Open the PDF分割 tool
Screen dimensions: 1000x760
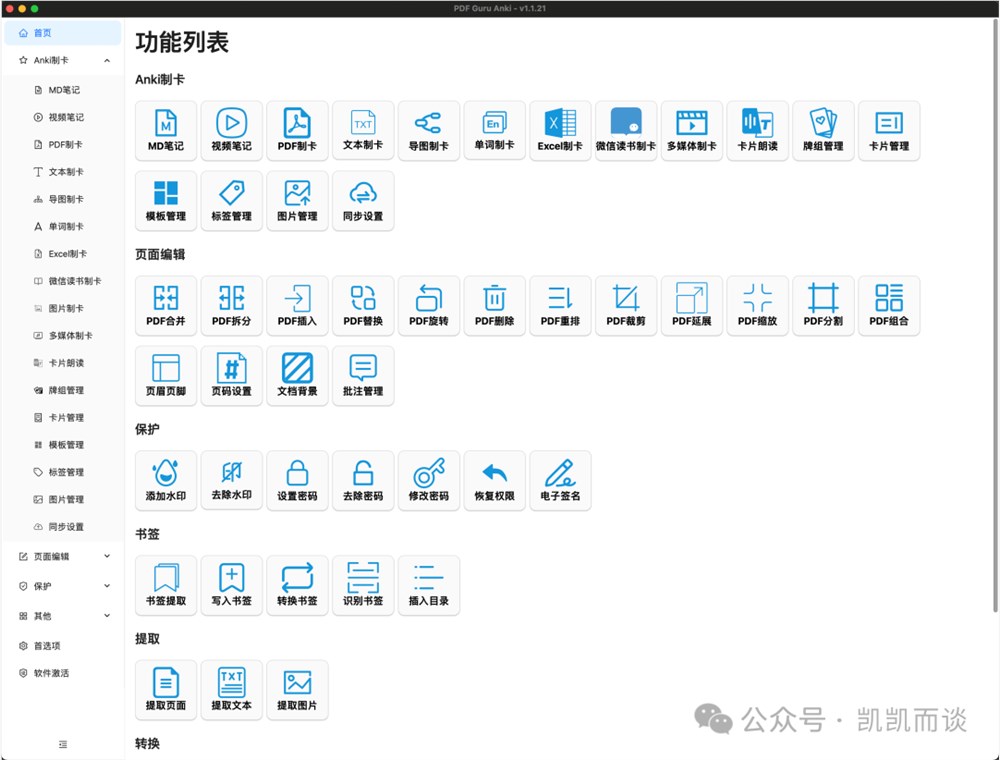pyautogui.click(x=823, y=306)
